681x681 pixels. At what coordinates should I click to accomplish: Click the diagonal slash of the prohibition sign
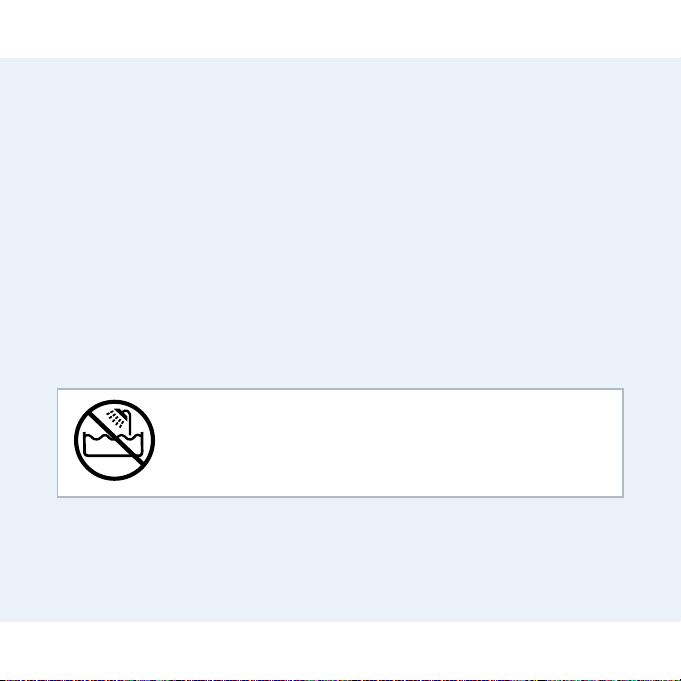coord(116,440)
